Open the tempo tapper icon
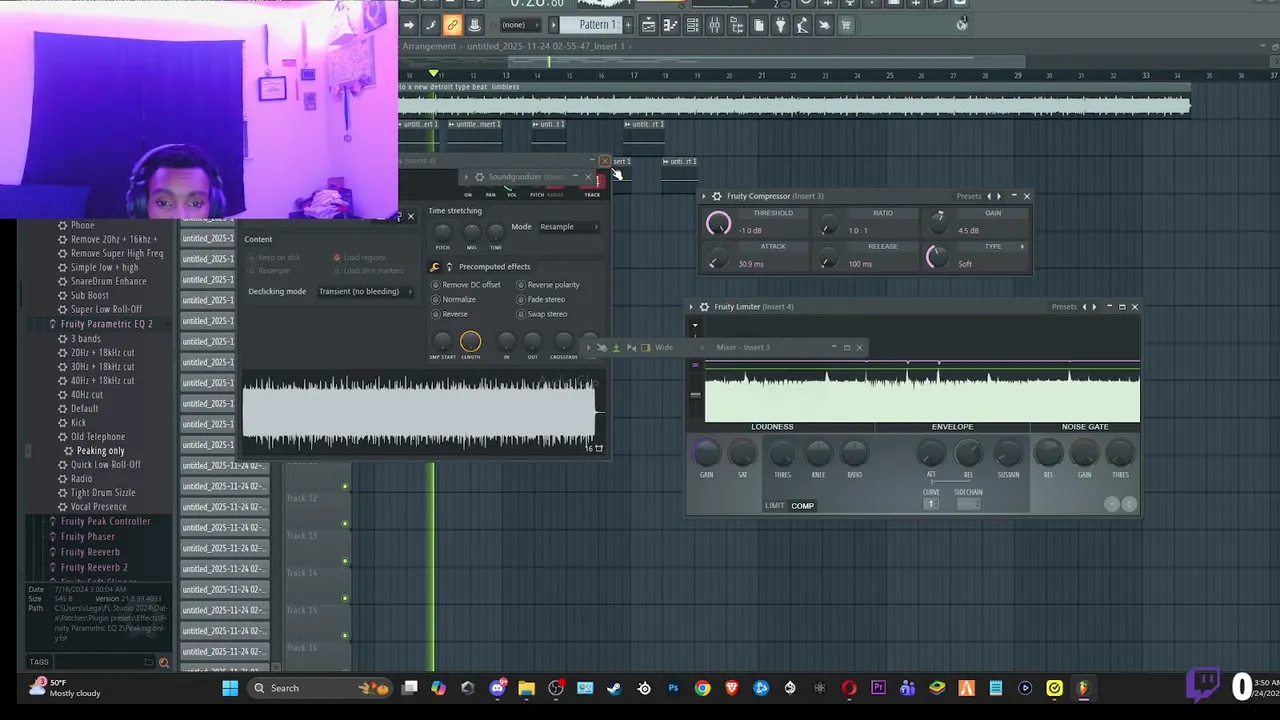 click(x=802, y=25)
